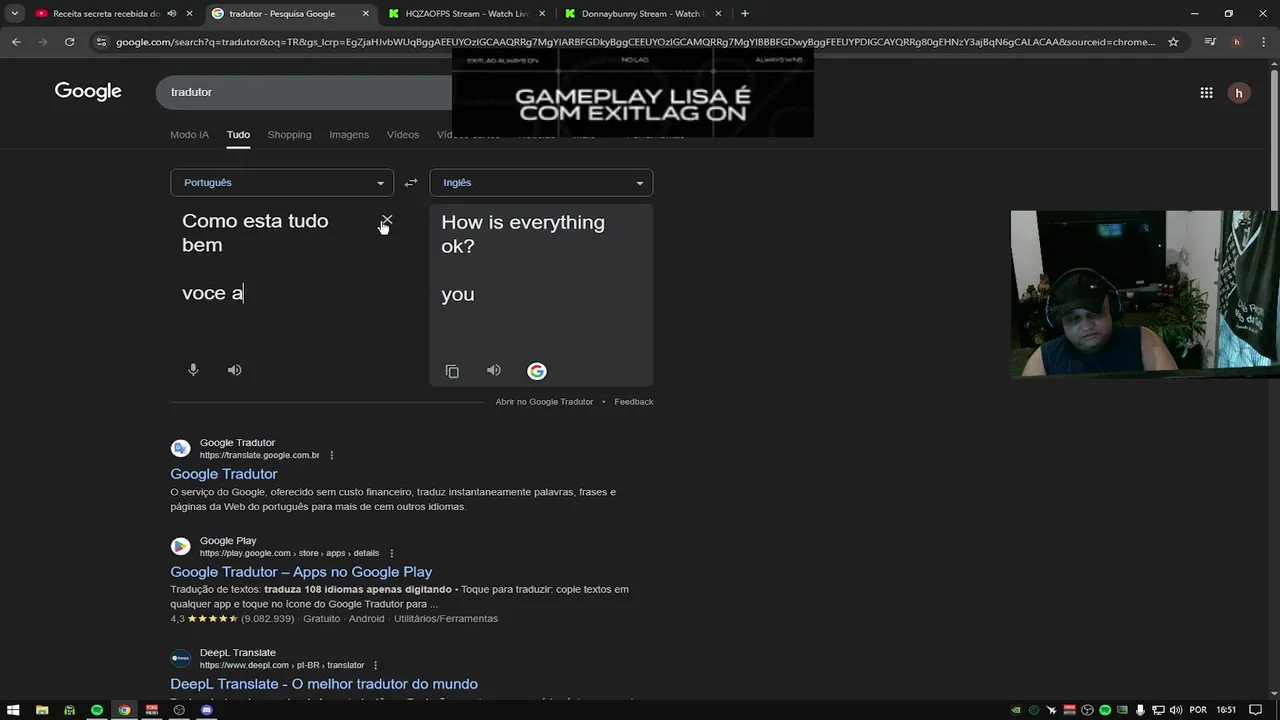
Task: Listen to the English translation
Action: pyautogui.click(x=493, y=370)
